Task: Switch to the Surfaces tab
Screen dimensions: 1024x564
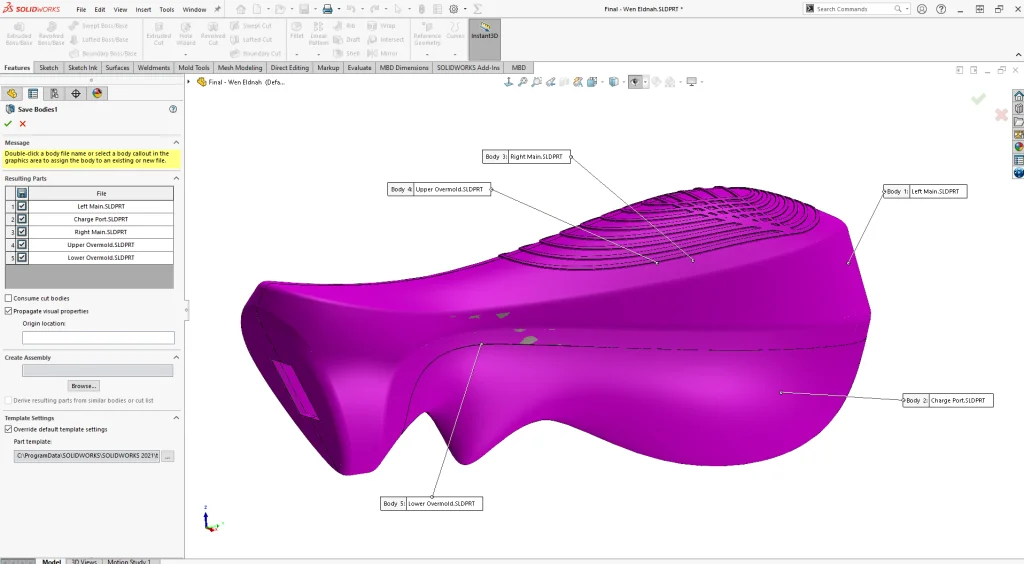Action: (117, 68)
